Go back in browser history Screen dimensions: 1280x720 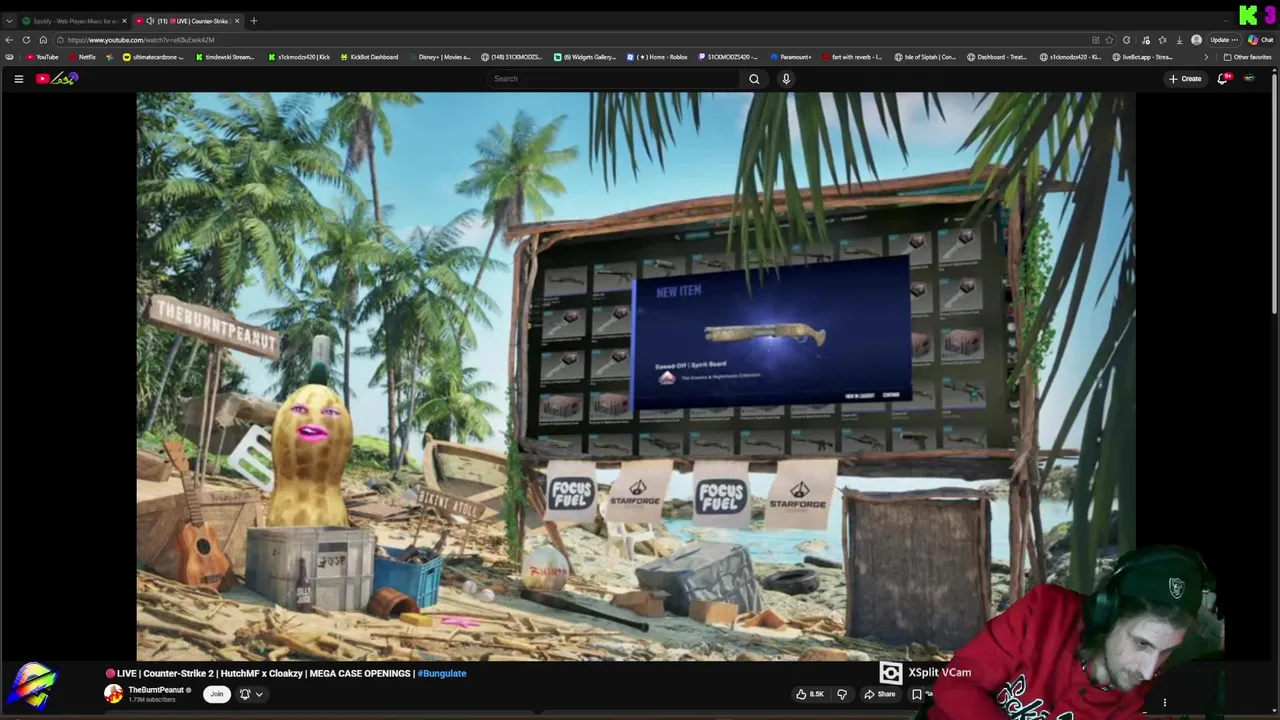9,40
